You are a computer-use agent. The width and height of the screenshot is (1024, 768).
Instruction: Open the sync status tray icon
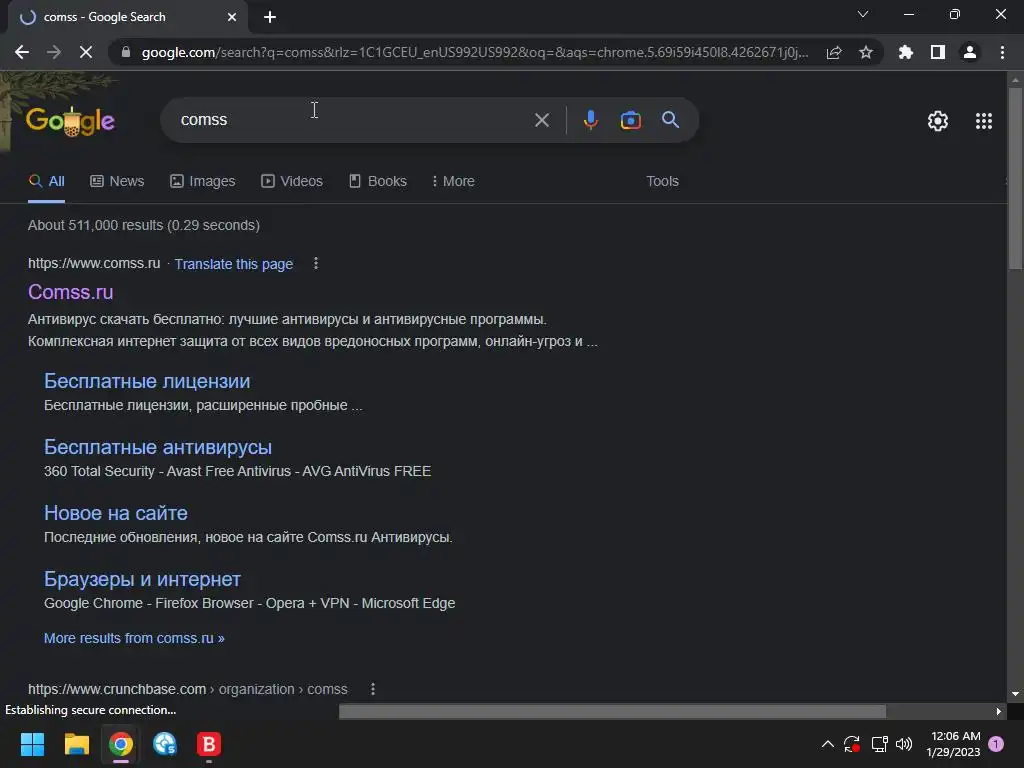tap(852, 744)
